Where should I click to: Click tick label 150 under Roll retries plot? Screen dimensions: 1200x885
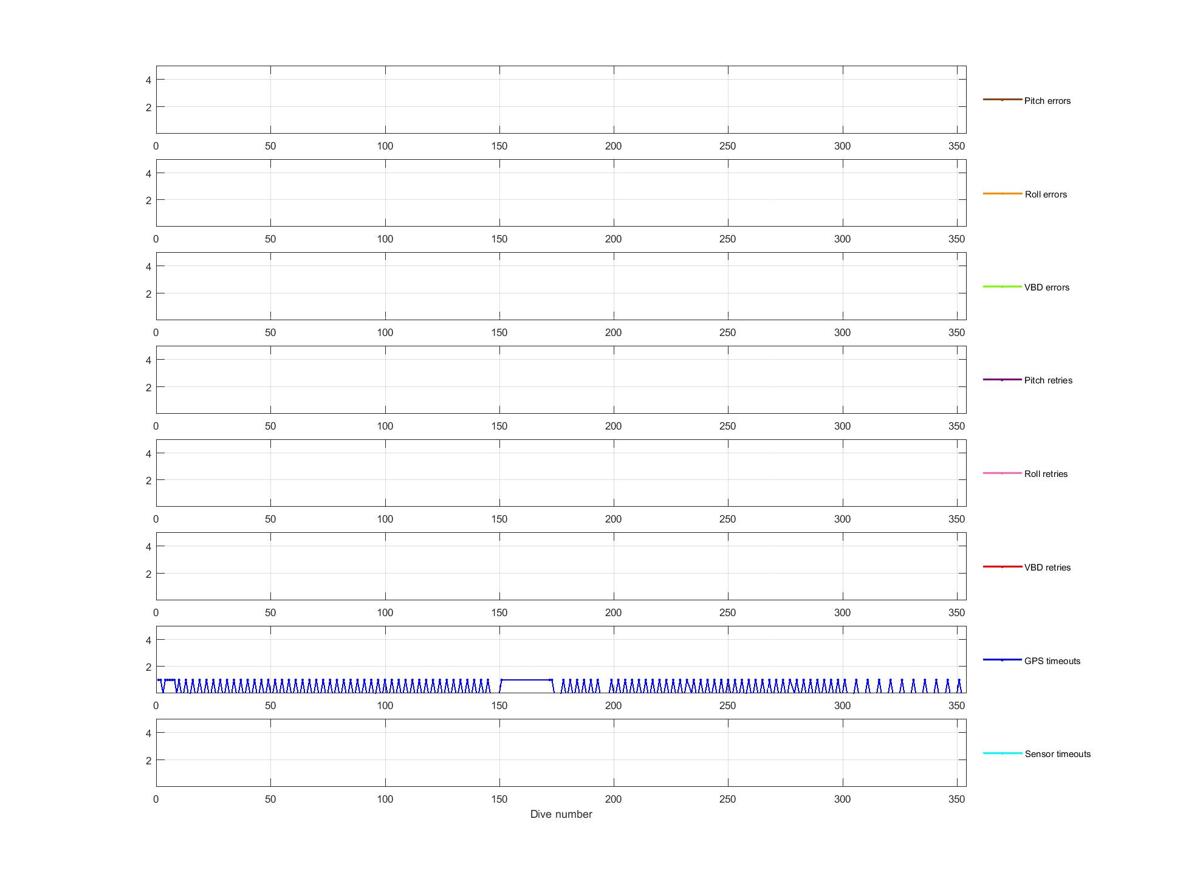coord(499,519)
